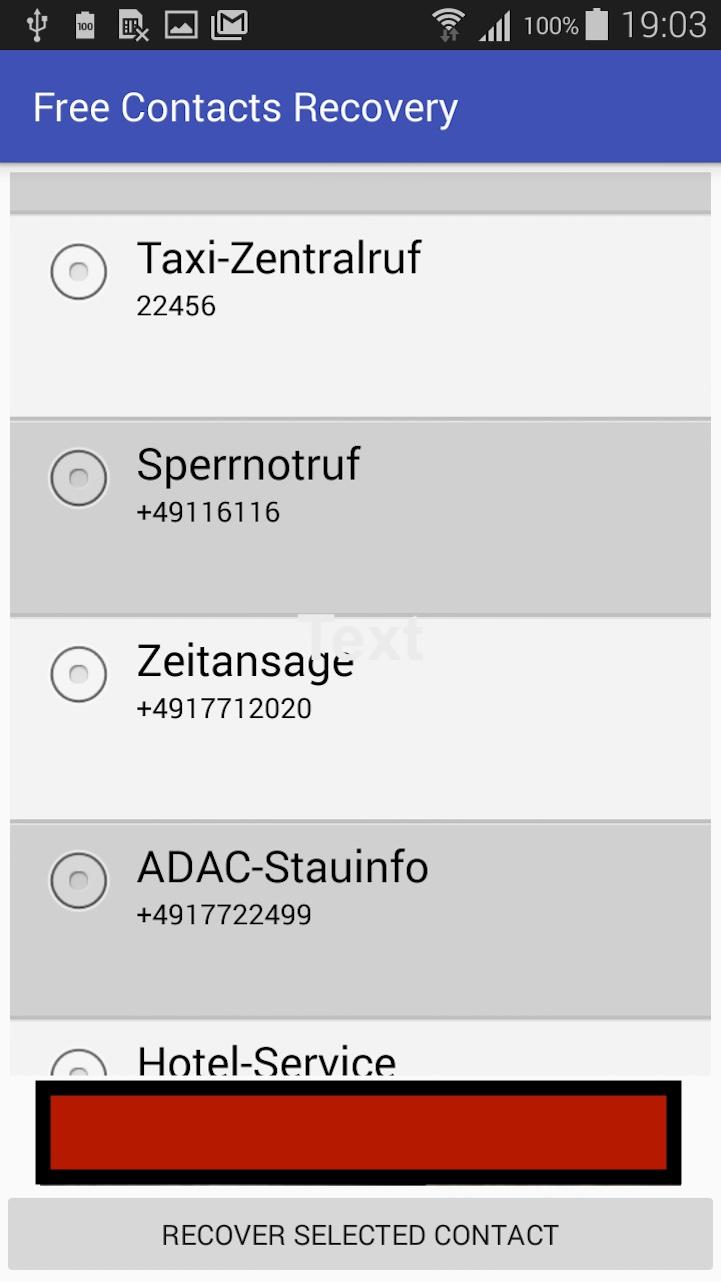Tap the document-with-X notification icon
The width and height of the screenshot is (721, 1282).
coord(133,25)
